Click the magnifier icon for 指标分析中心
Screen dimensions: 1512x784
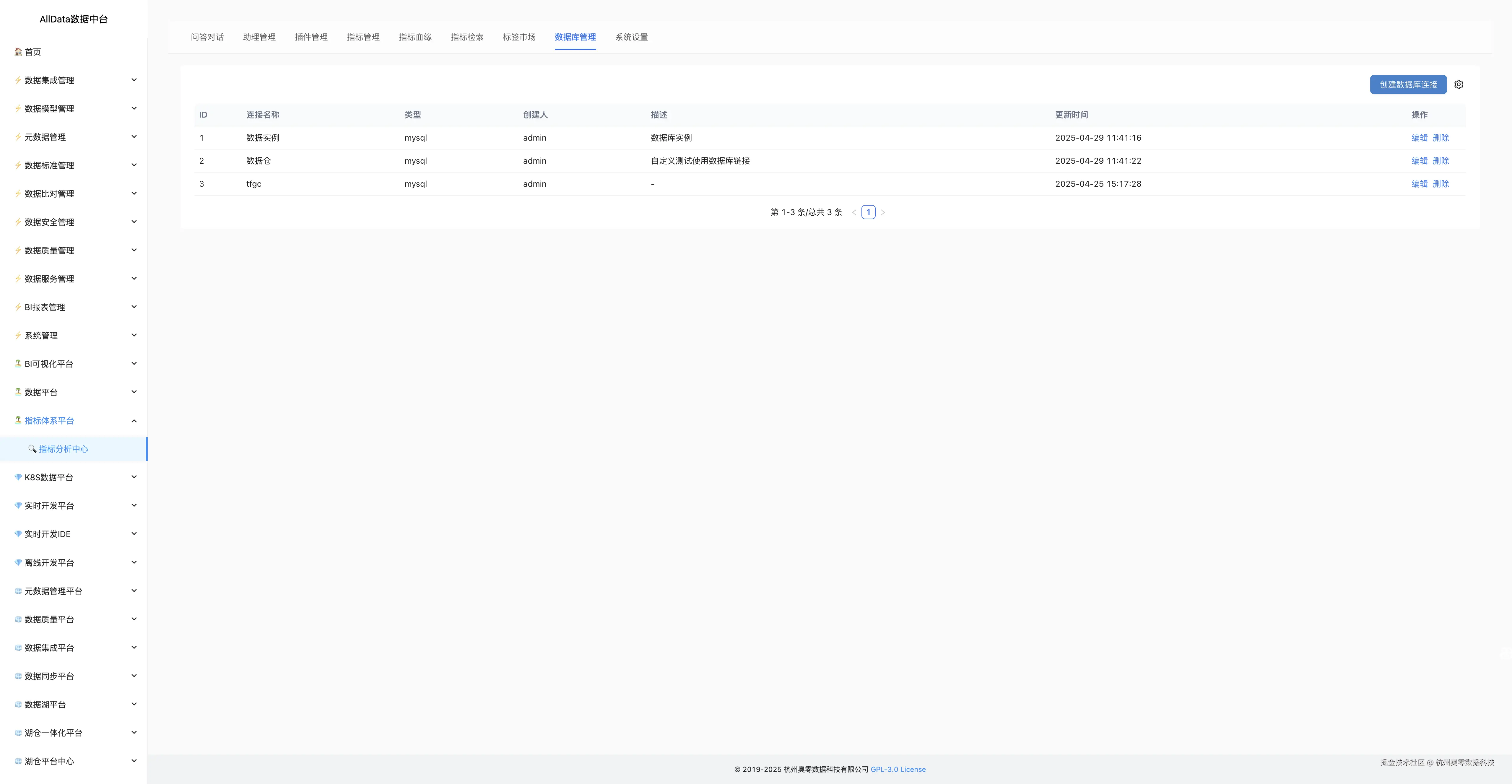click(32, 449)
